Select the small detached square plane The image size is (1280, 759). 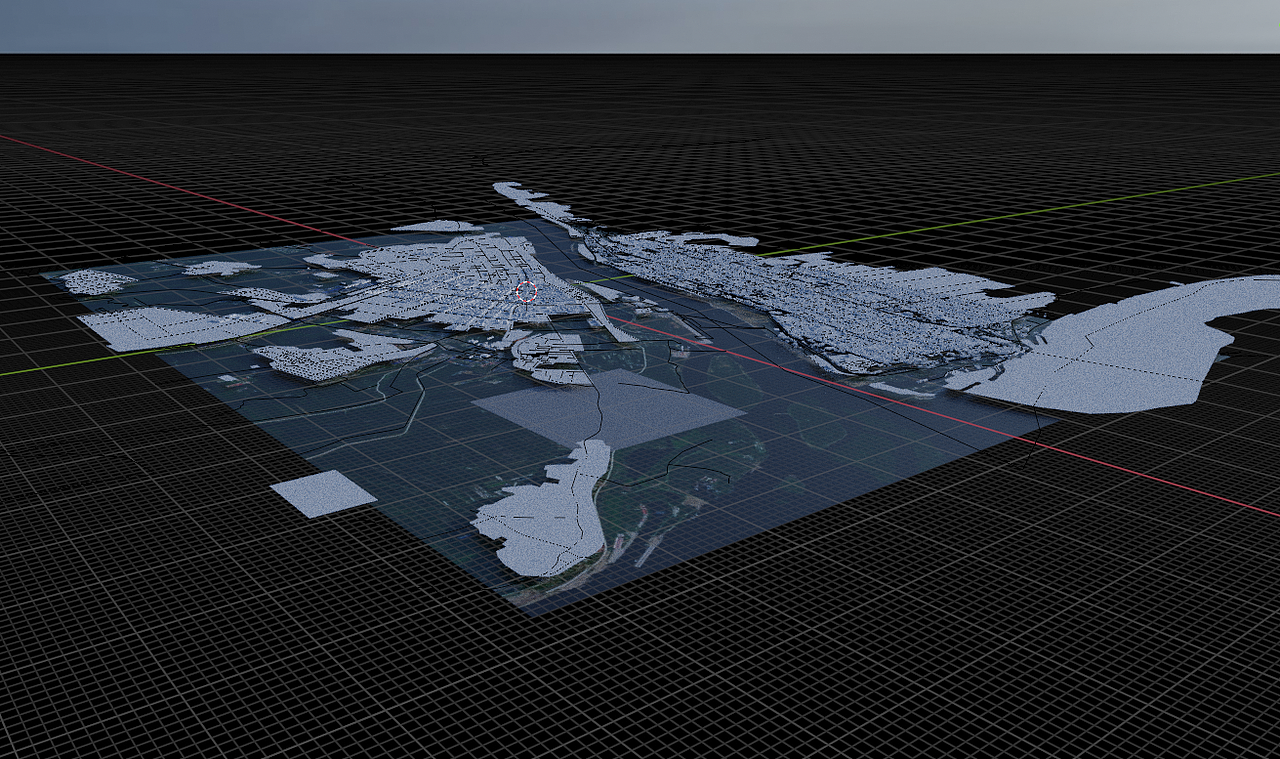324,494
